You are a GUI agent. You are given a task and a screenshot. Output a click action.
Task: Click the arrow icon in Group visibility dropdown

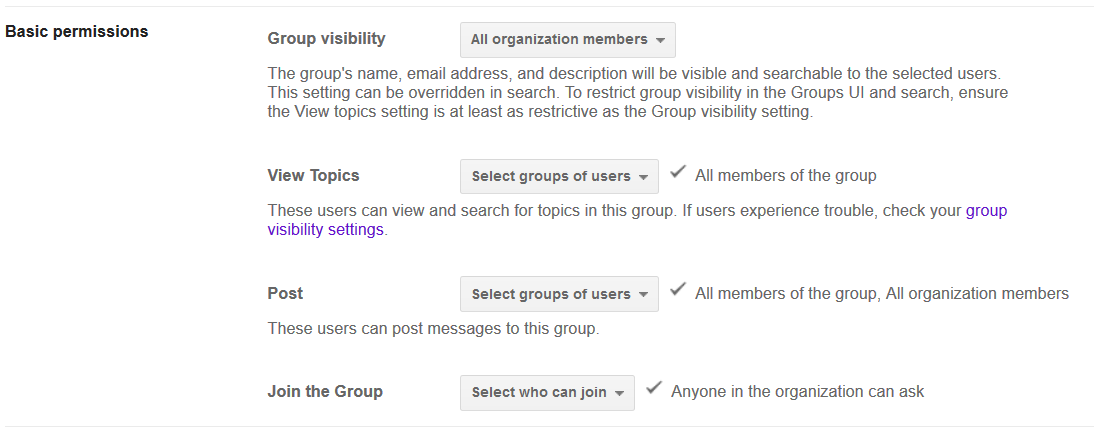pyautogui.click(x=661, y=41)
